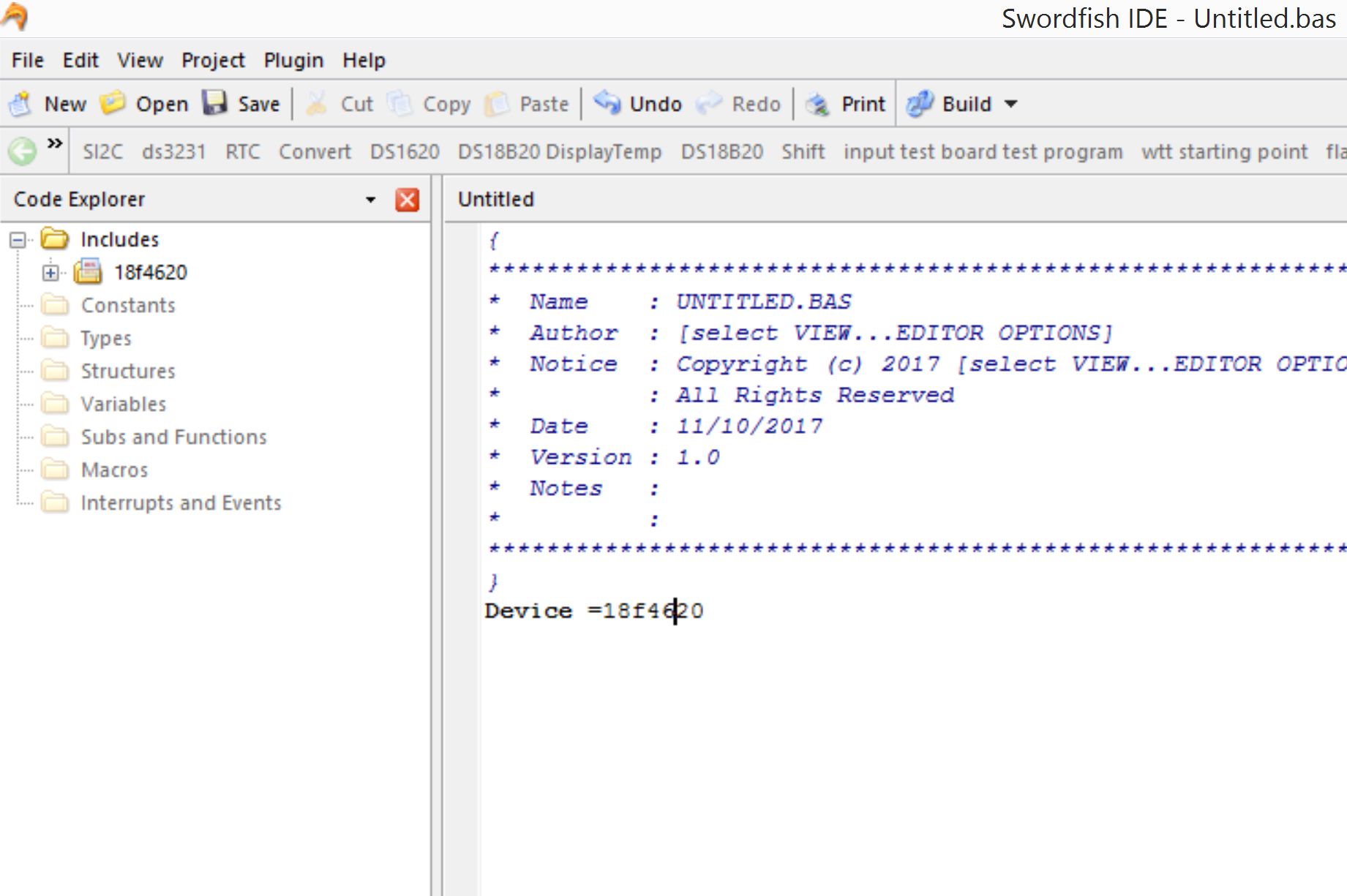1347x896 pixels.
Task: Open the Edit menu
Action: point(80,60)
